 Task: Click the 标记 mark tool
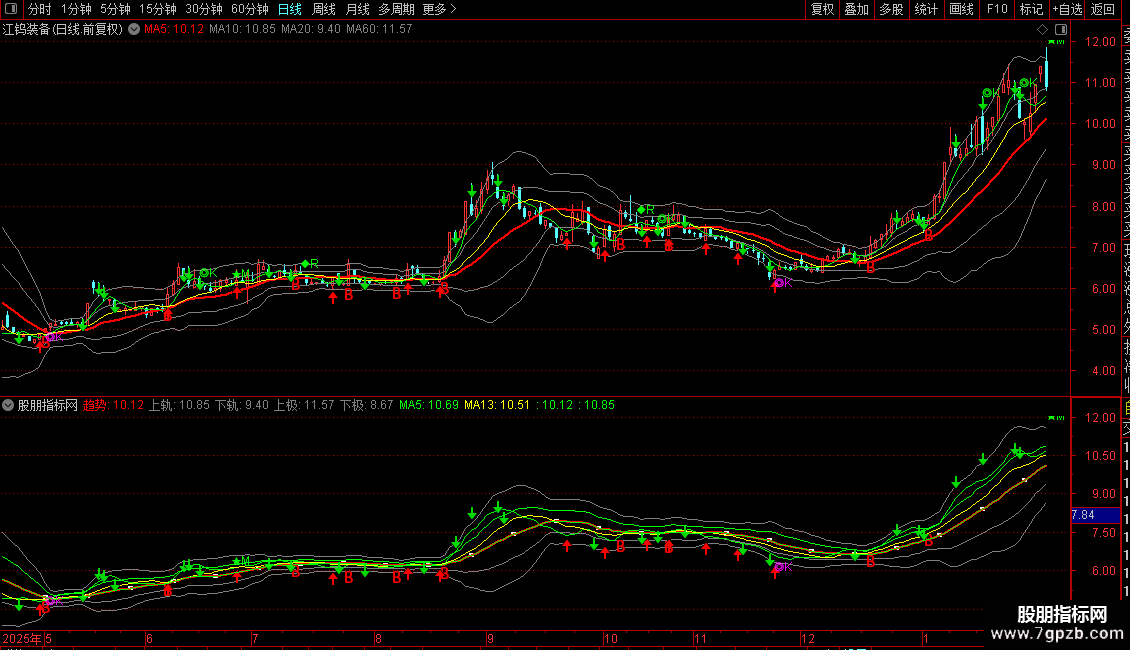[x=1031, y=9]
